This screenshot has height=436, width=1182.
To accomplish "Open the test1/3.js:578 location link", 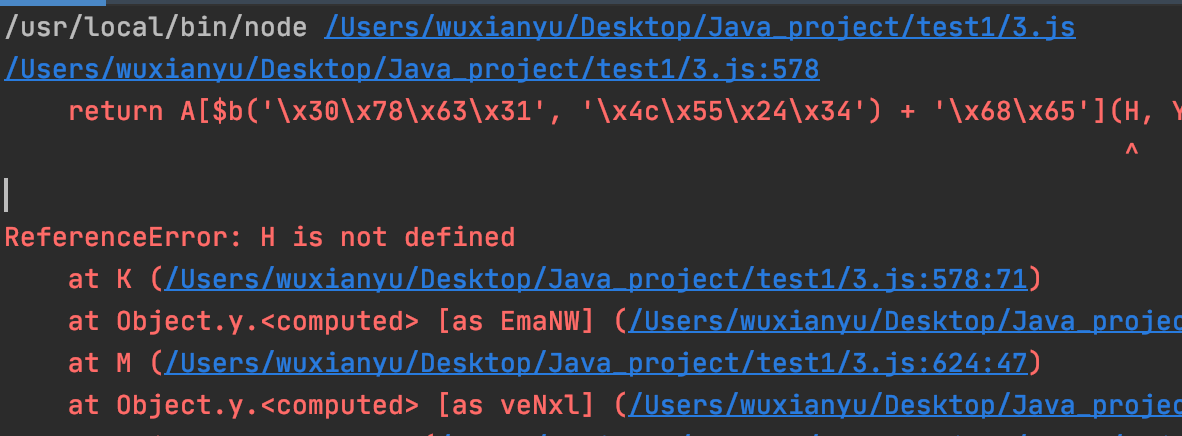I will (412, 70).
